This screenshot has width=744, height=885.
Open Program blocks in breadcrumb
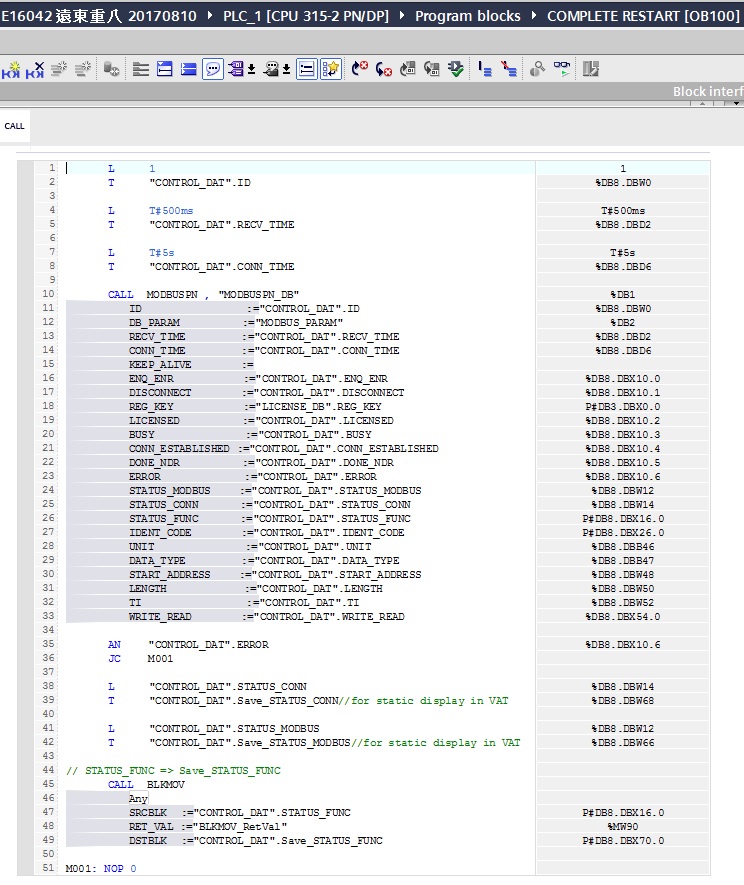[x=467, y=16]
